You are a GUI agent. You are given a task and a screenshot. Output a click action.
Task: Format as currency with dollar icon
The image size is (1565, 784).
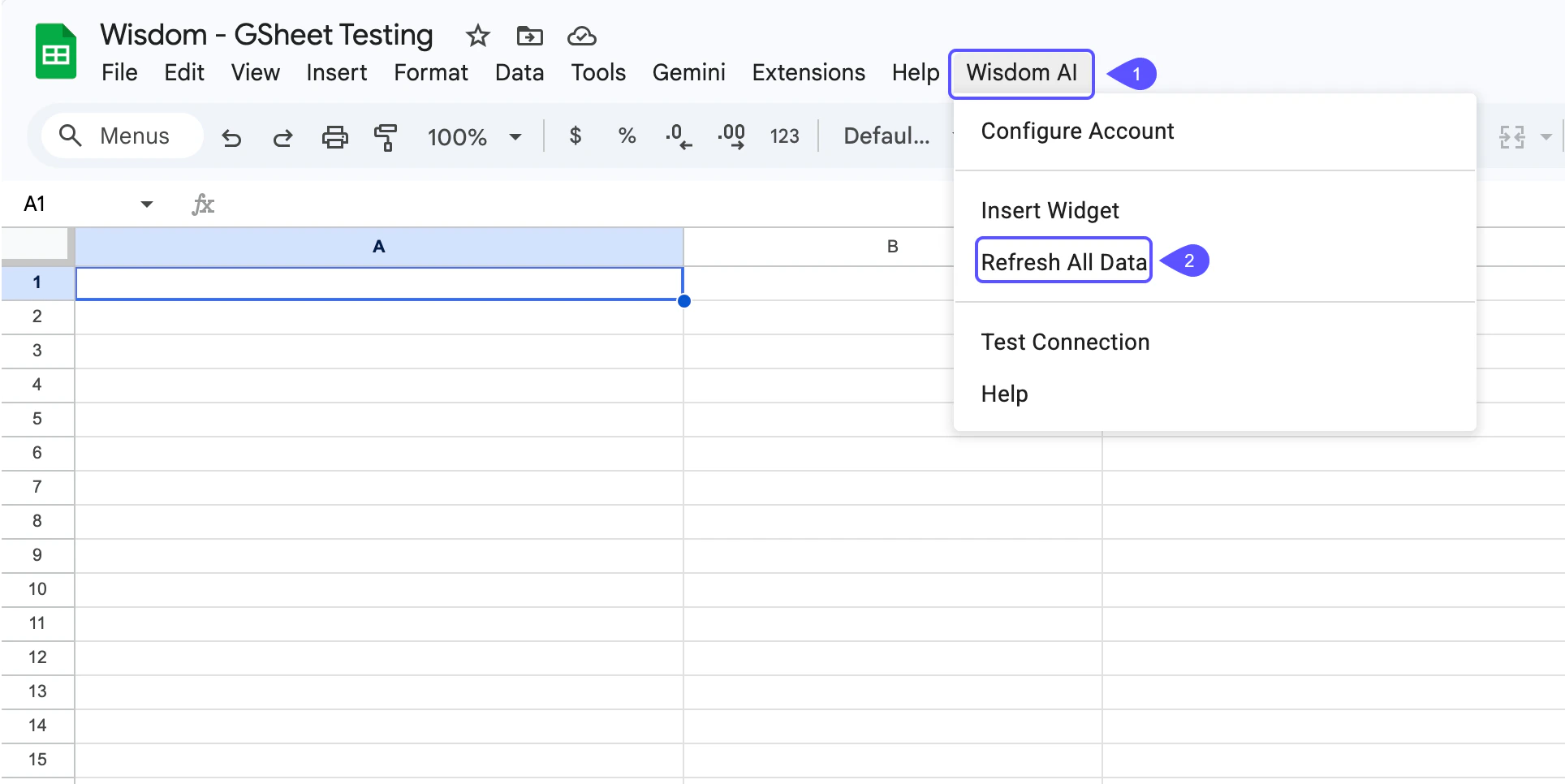(576, 136)
